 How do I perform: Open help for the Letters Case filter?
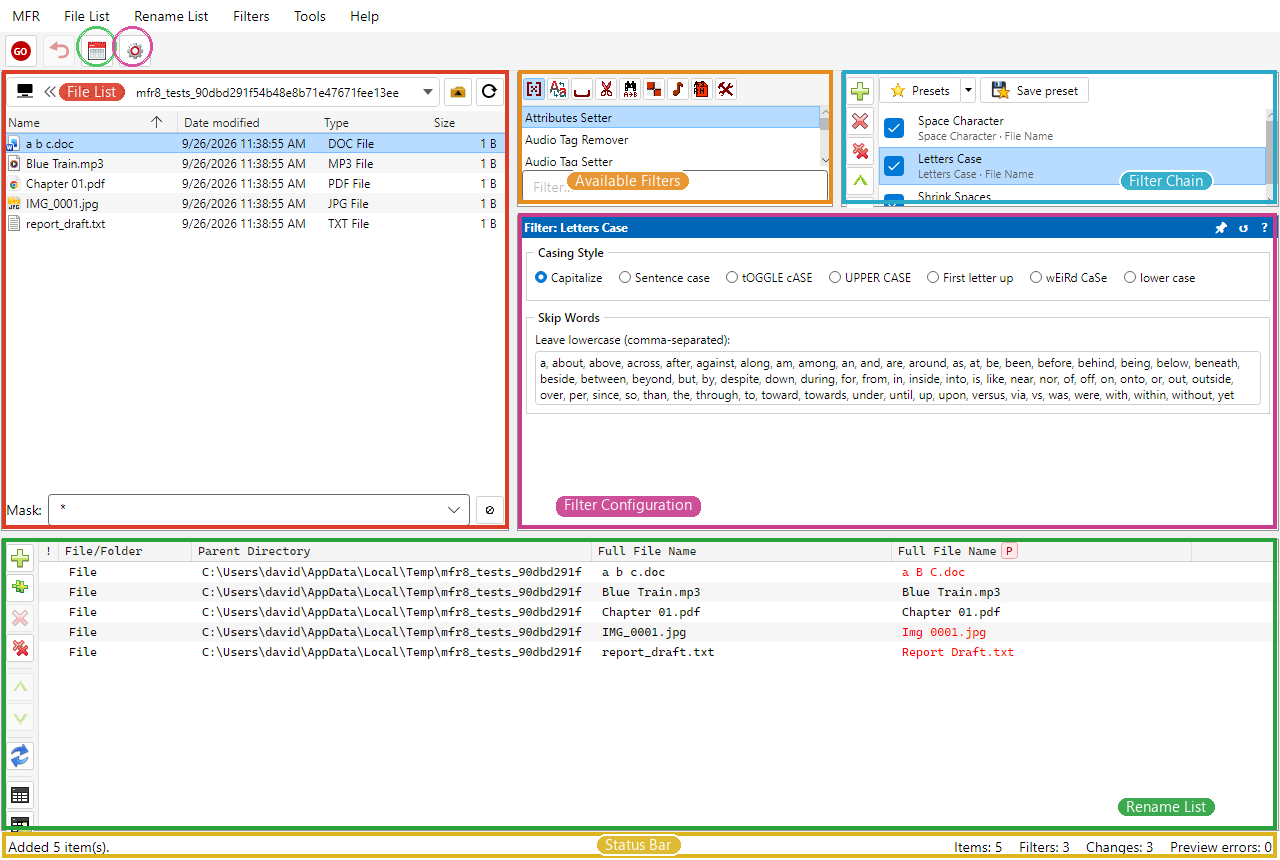1264,228
